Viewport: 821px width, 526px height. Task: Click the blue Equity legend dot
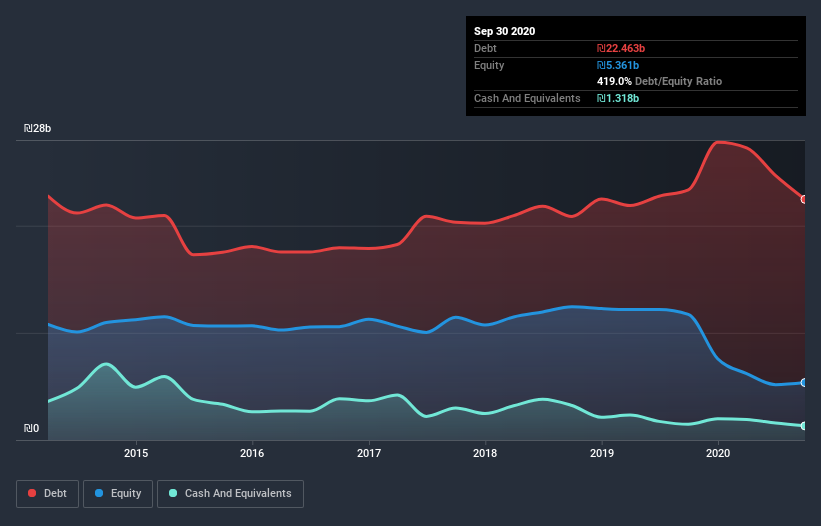pyautogui.click(x=99, y=493)
